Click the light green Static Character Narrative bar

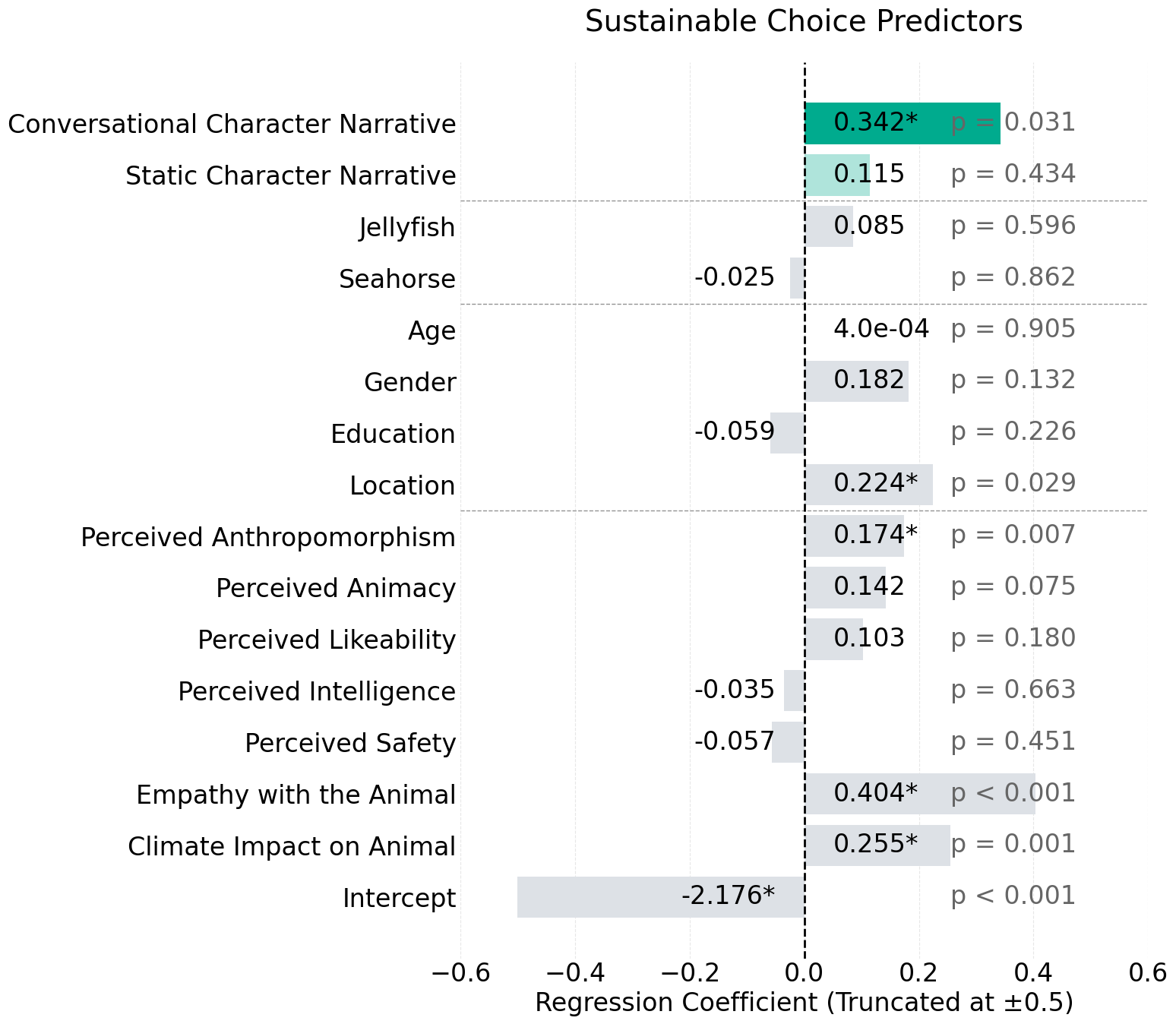837,175
